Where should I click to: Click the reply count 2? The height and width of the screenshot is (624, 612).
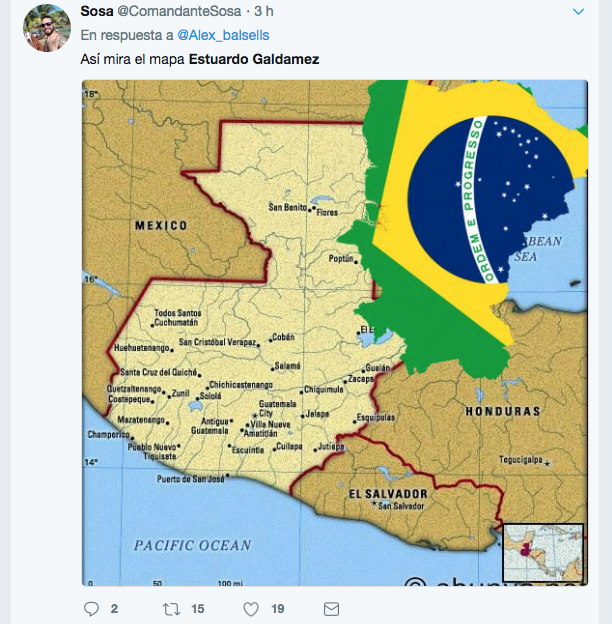point(115,608)
